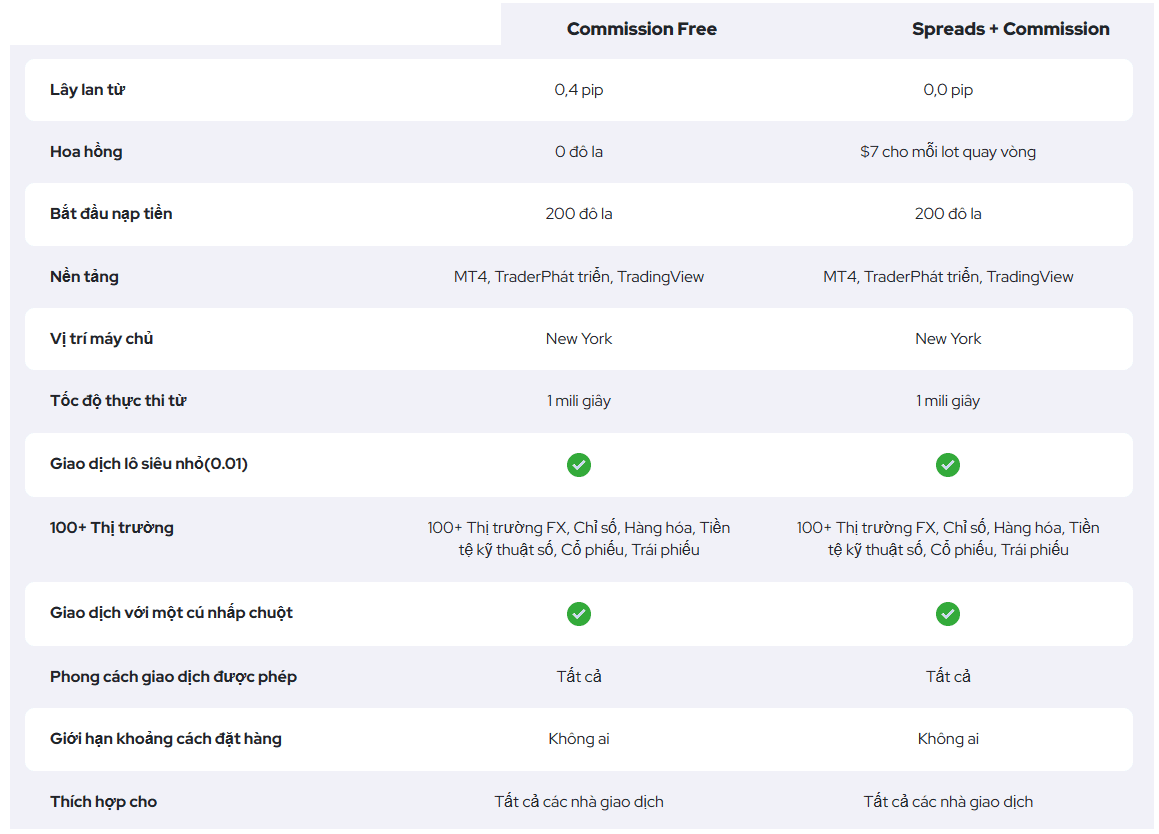1159x834 pixels.
Task: Click the Thích hợp cho row label
Action: coord(103,801)
